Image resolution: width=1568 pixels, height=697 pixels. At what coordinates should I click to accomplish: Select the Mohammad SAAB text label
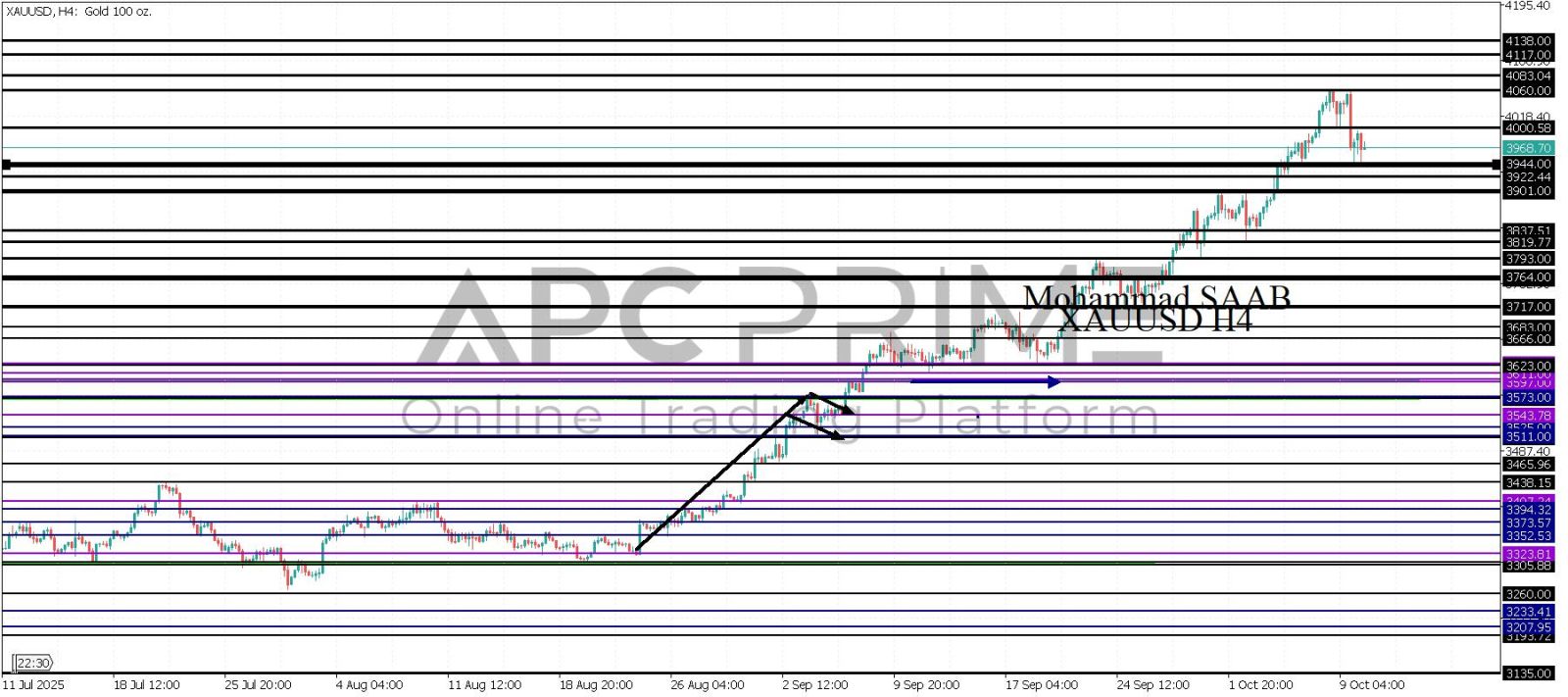click(x=1156, y=297)
